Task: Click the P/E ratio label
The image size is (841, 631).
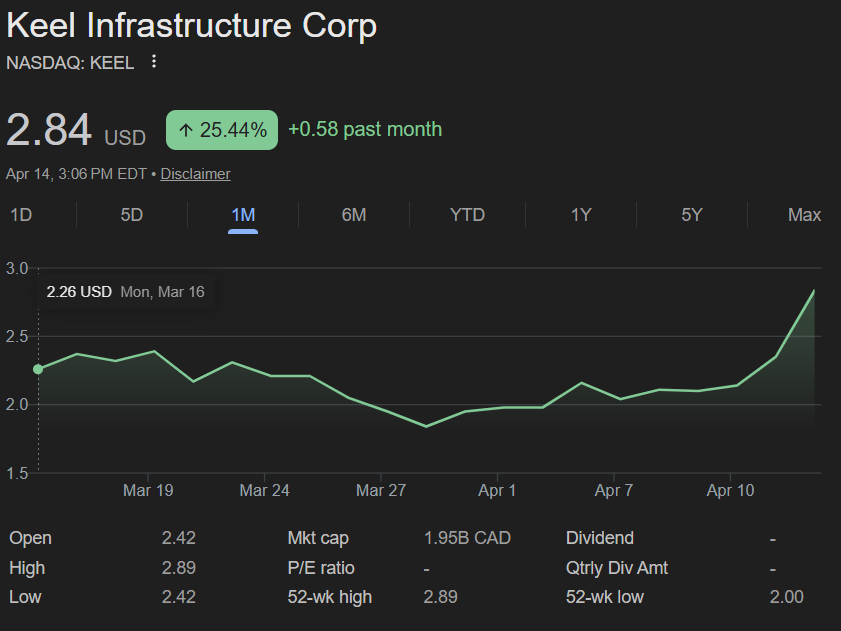Action: click(321, 568)
